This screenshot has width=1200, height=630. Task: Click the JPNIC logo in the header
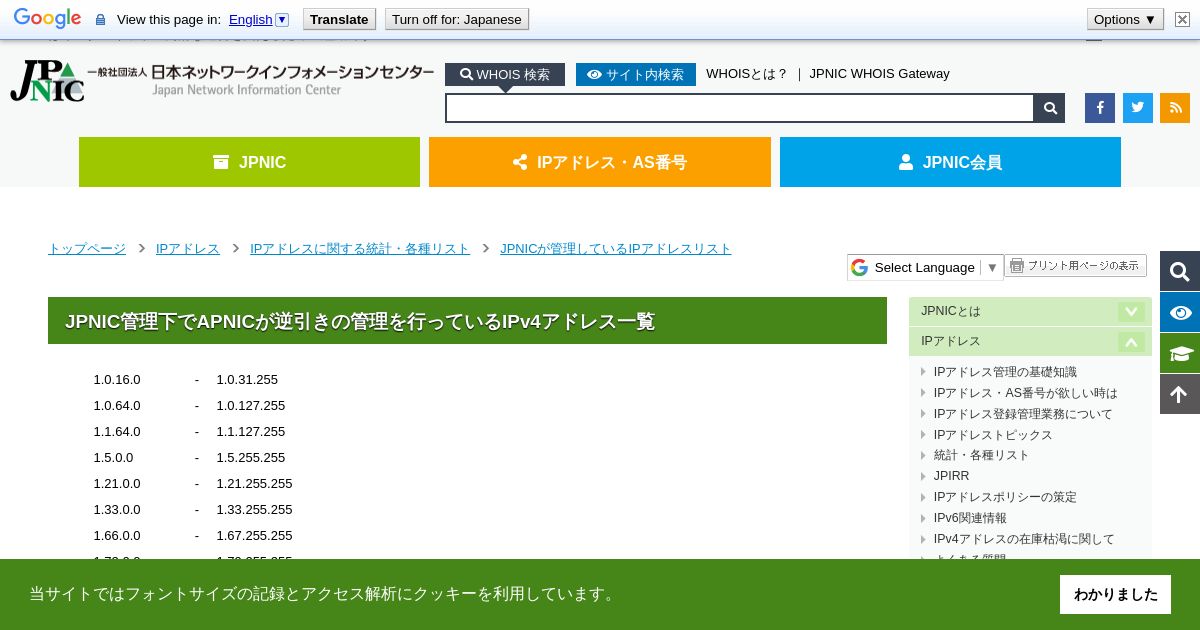pyautogui.click(x=222, y=81)
